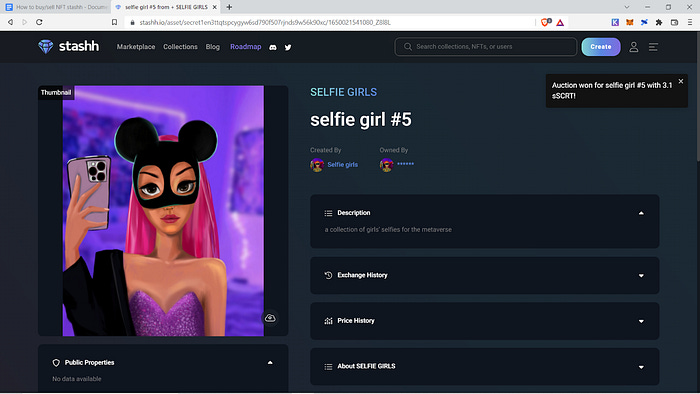This screenshot has height=394, width=700.
Task: Open the Selfie girls creator link
Action: point(342,165)
